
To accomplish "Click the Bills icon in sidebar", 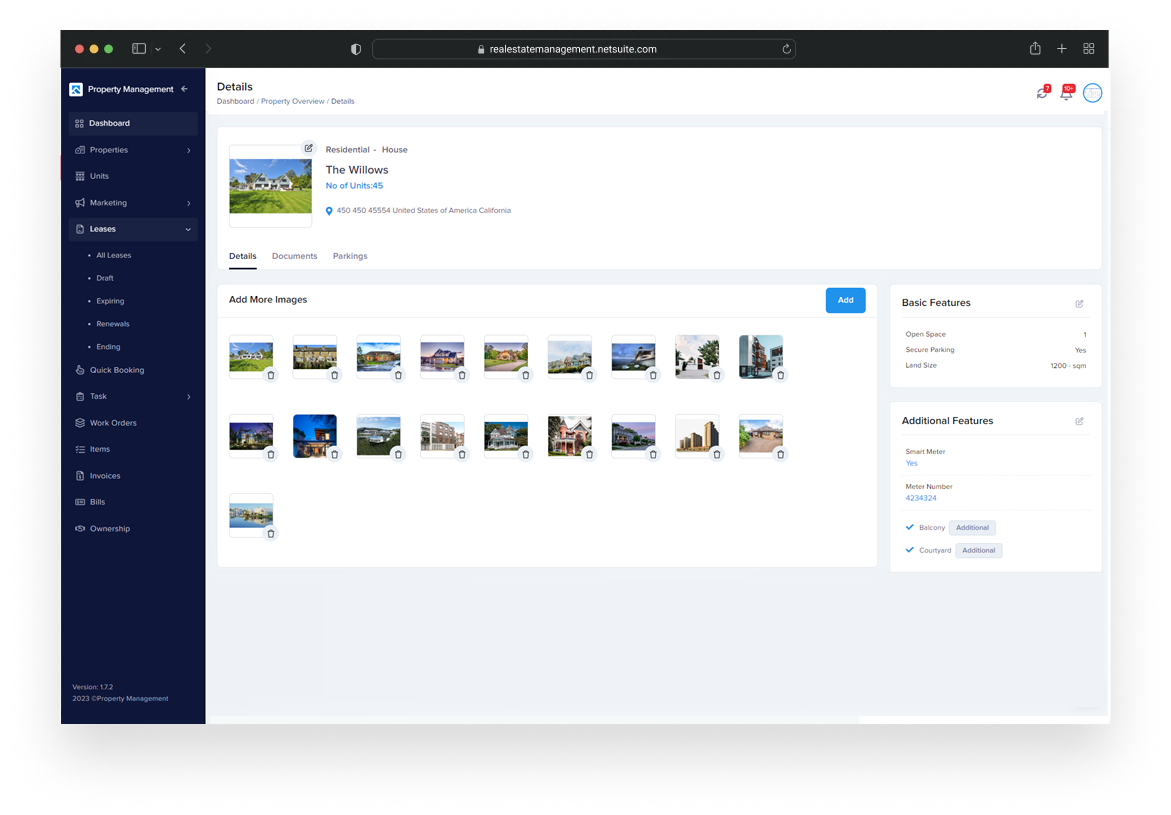I will tap(80, 502).
